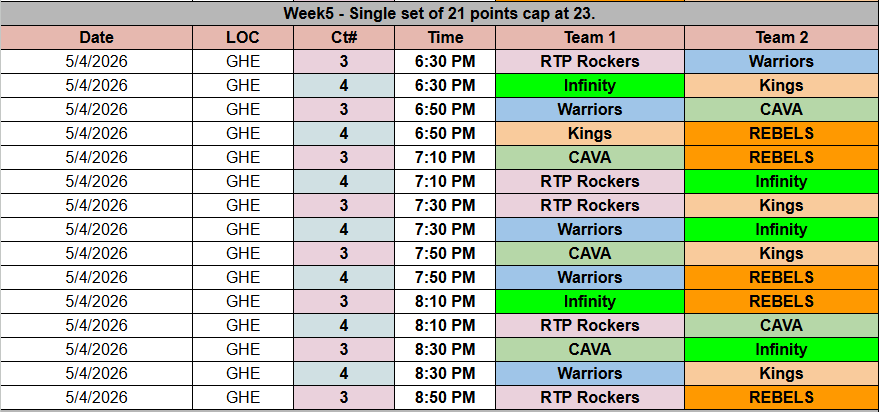The image size is (879, 412).
Task: Click the Time column header
Action: pos(445,38)
